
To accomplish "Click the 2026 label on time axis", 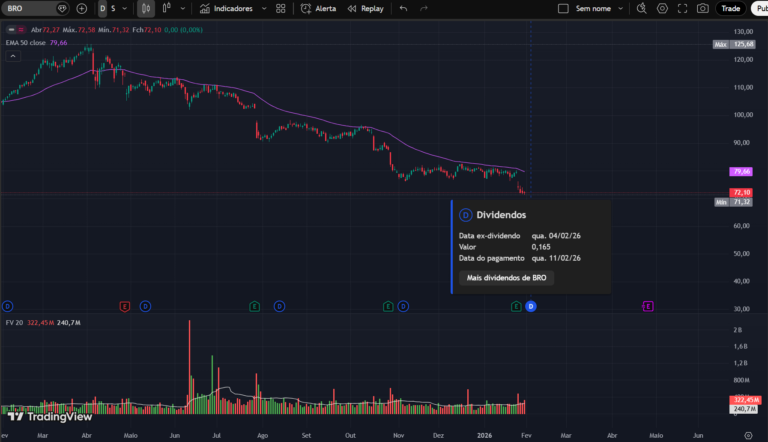I will (484, 435).
